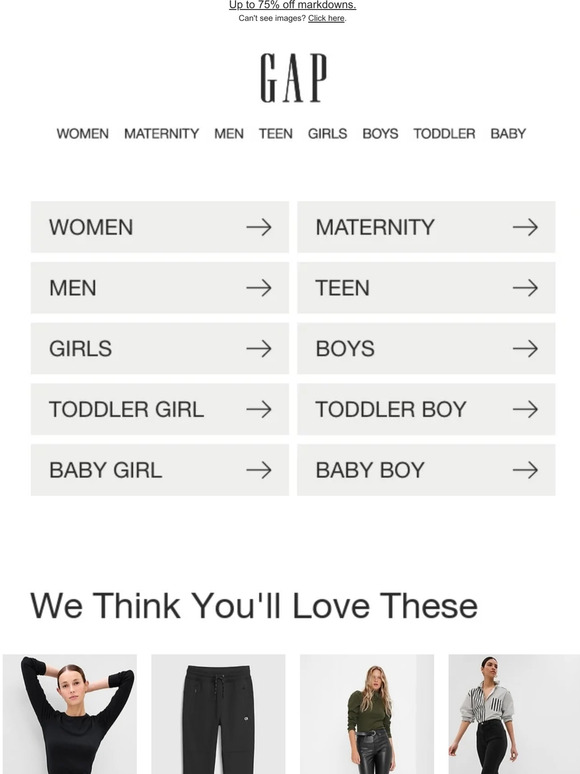Click the arrow icon in MEN tile
The height and width of the screenshot is (774, 580).
coord(259,288)
